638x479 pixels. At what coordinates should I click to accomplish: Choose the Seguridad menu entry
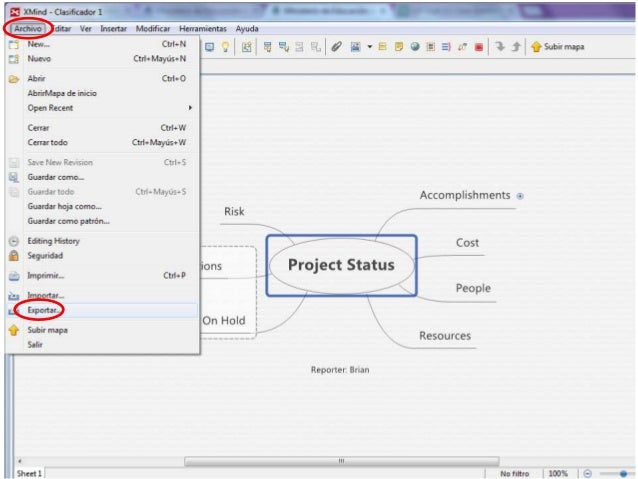tap(102, 256)
